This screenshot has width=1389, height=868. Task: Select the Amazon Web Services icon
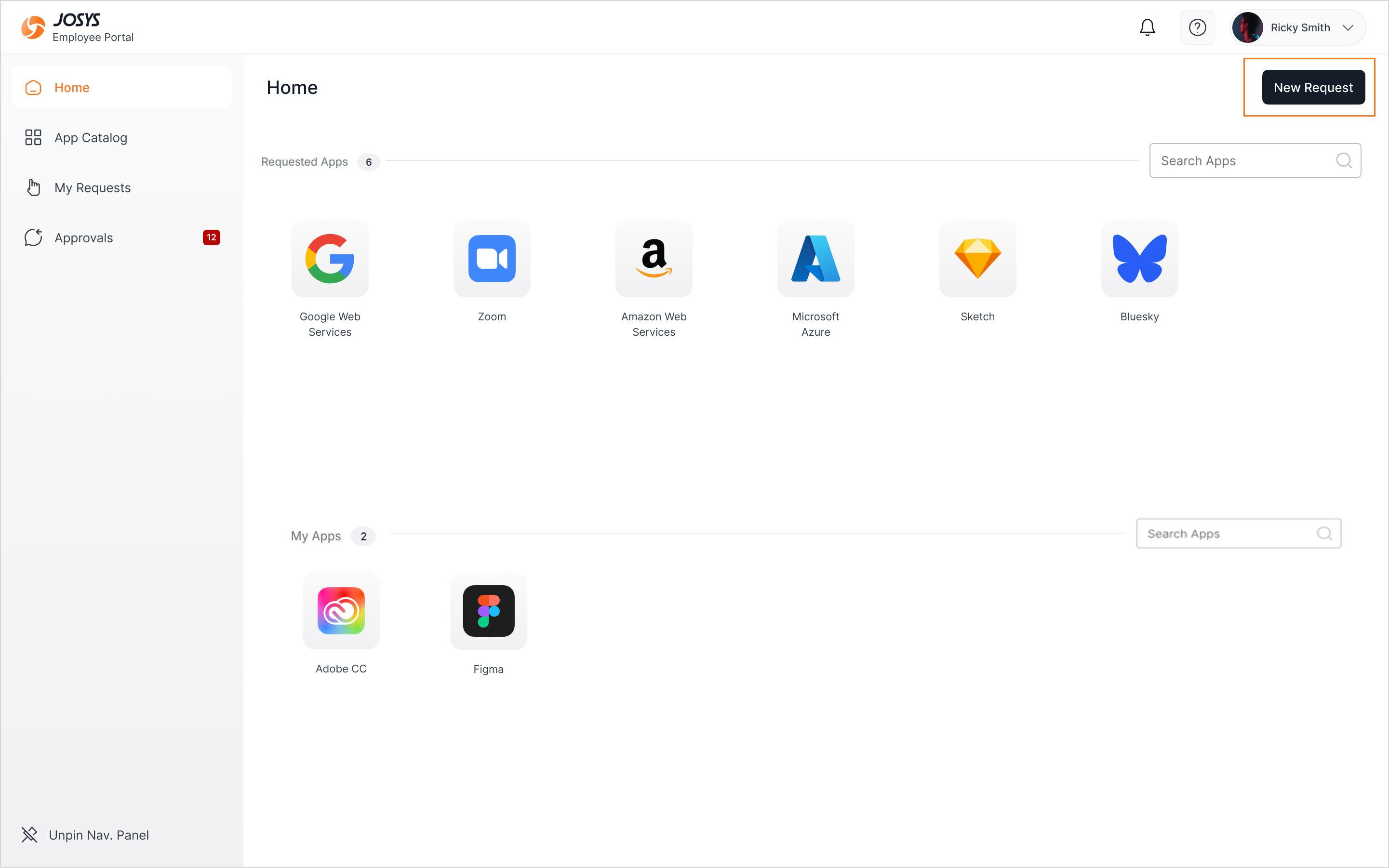coord(654,259)
